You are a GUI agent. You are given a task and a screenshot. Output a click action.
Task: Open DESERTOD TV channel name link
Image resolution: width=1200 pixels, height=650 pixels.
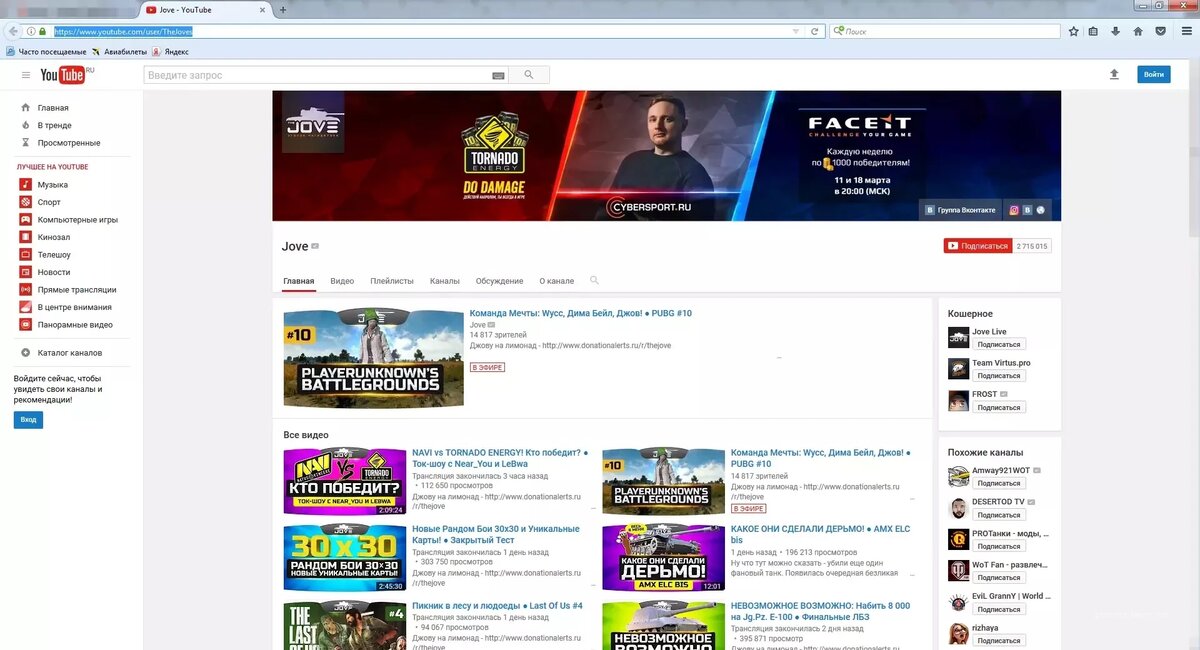[x=998, y=502]
